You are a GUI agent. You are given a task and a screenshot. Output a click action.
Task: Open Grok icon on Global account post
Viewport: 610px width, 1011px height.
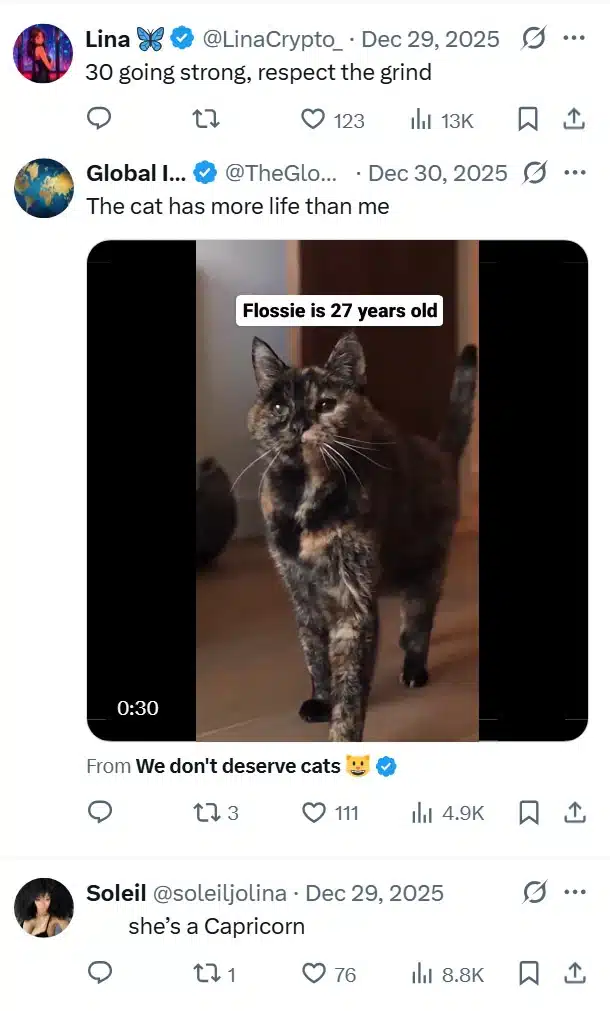535,173
